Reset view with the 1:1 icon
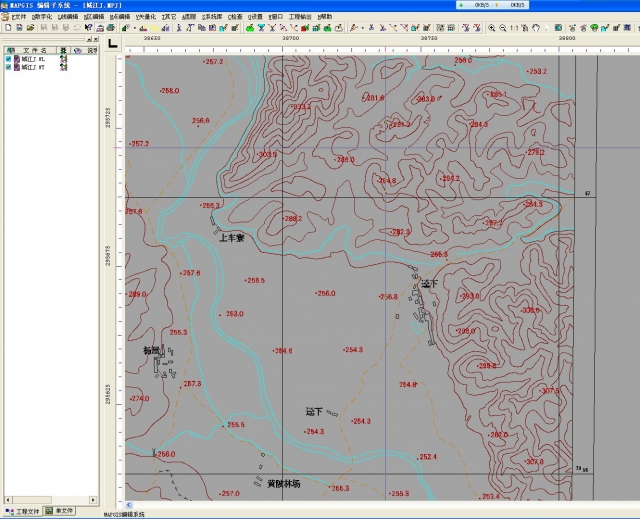 click(x=514, y=28)
